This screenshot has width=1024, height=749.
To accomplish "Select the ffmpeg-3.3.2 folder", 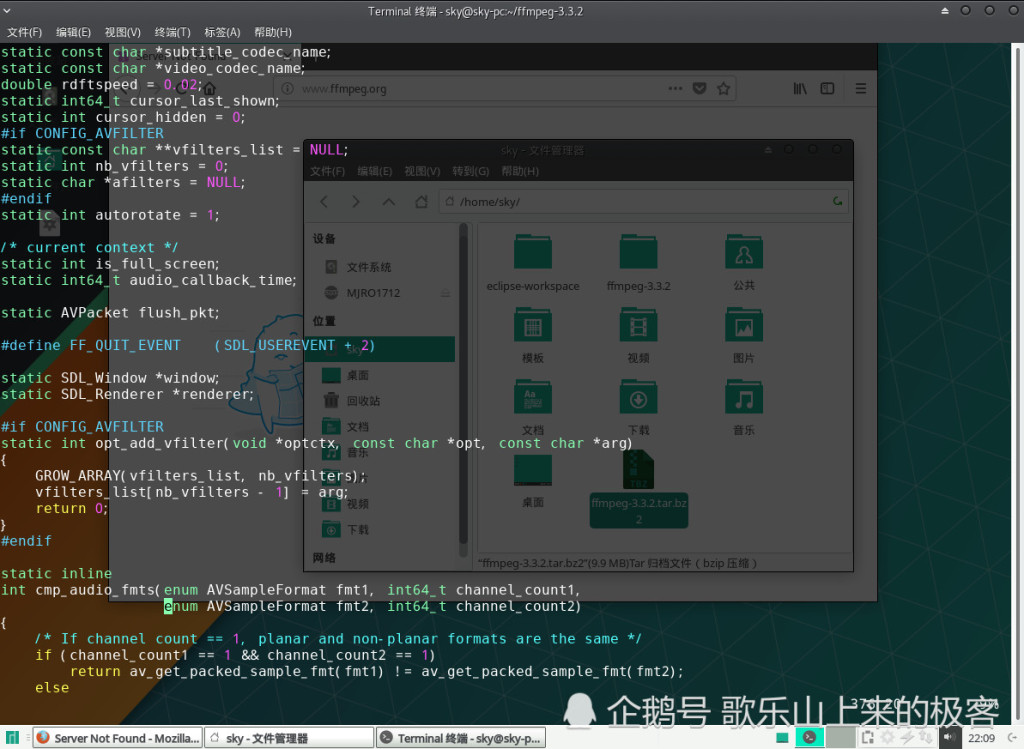I will tap(638, 263).
